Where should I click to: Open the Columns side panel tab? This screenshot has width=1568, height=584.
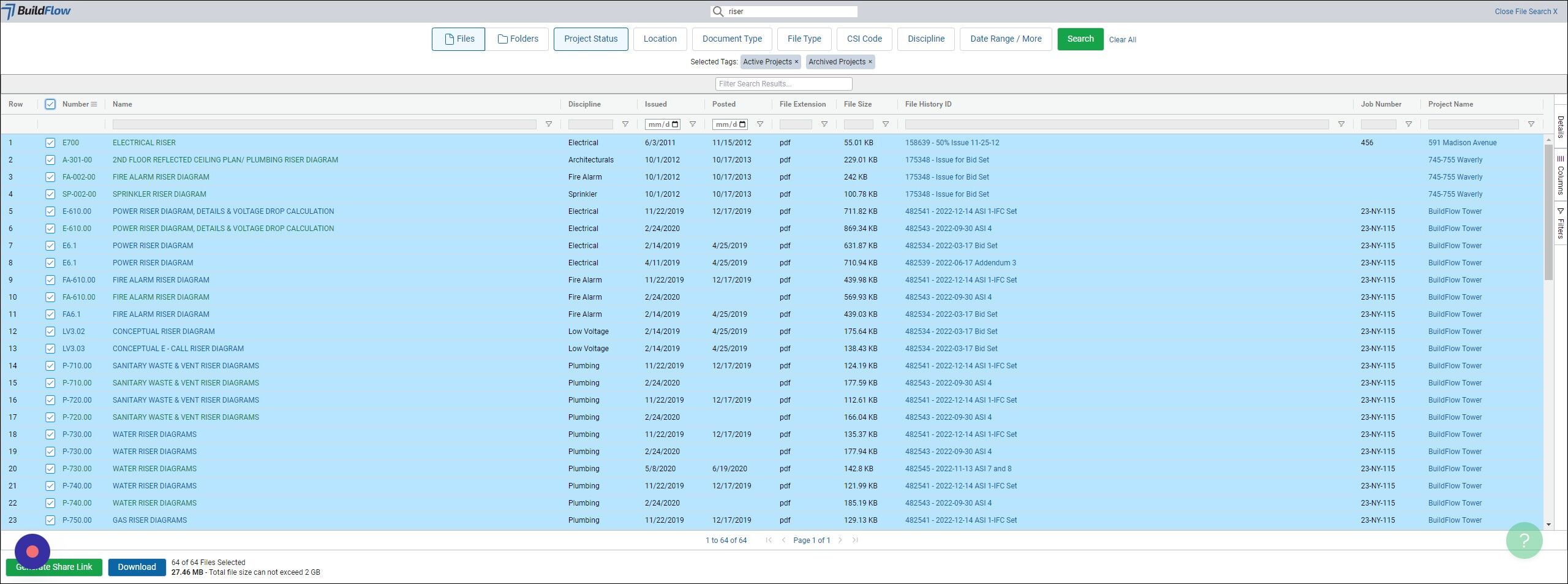pyautogui.click(x=1560, y=175)
